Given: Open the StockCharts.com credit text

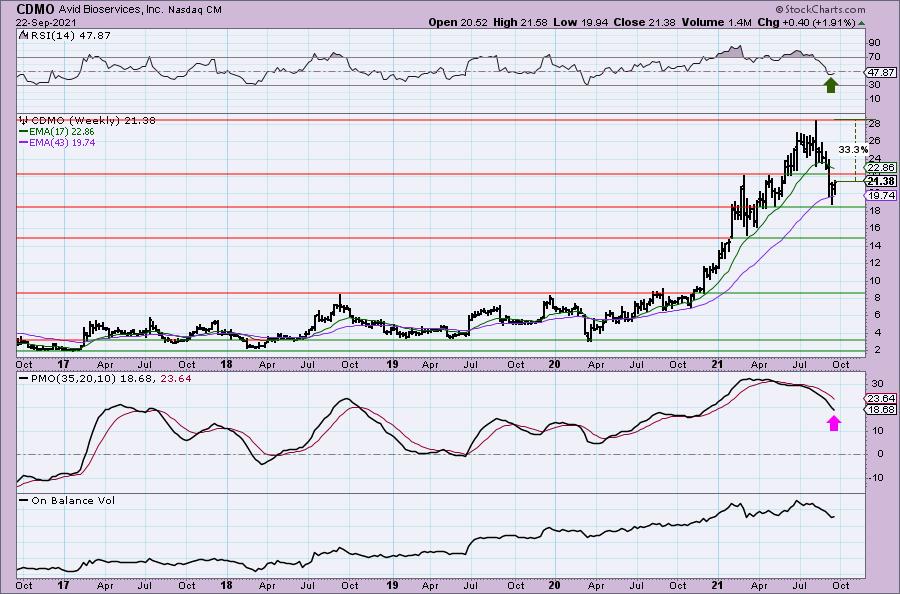Looking at the screenshot, I should (820, 9).
